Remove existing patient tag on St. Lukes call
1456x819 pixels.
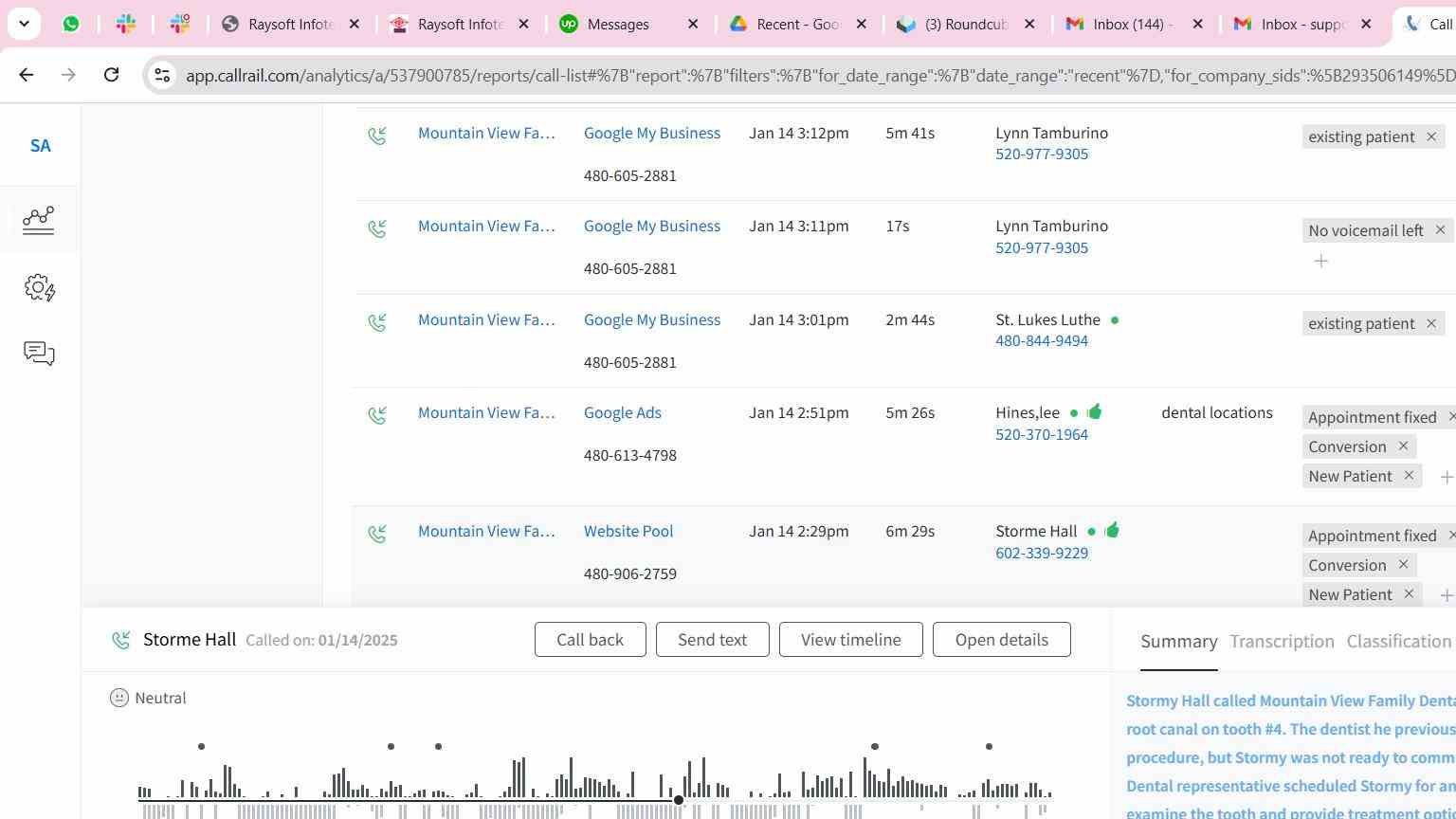click(x=1431, y=323)
